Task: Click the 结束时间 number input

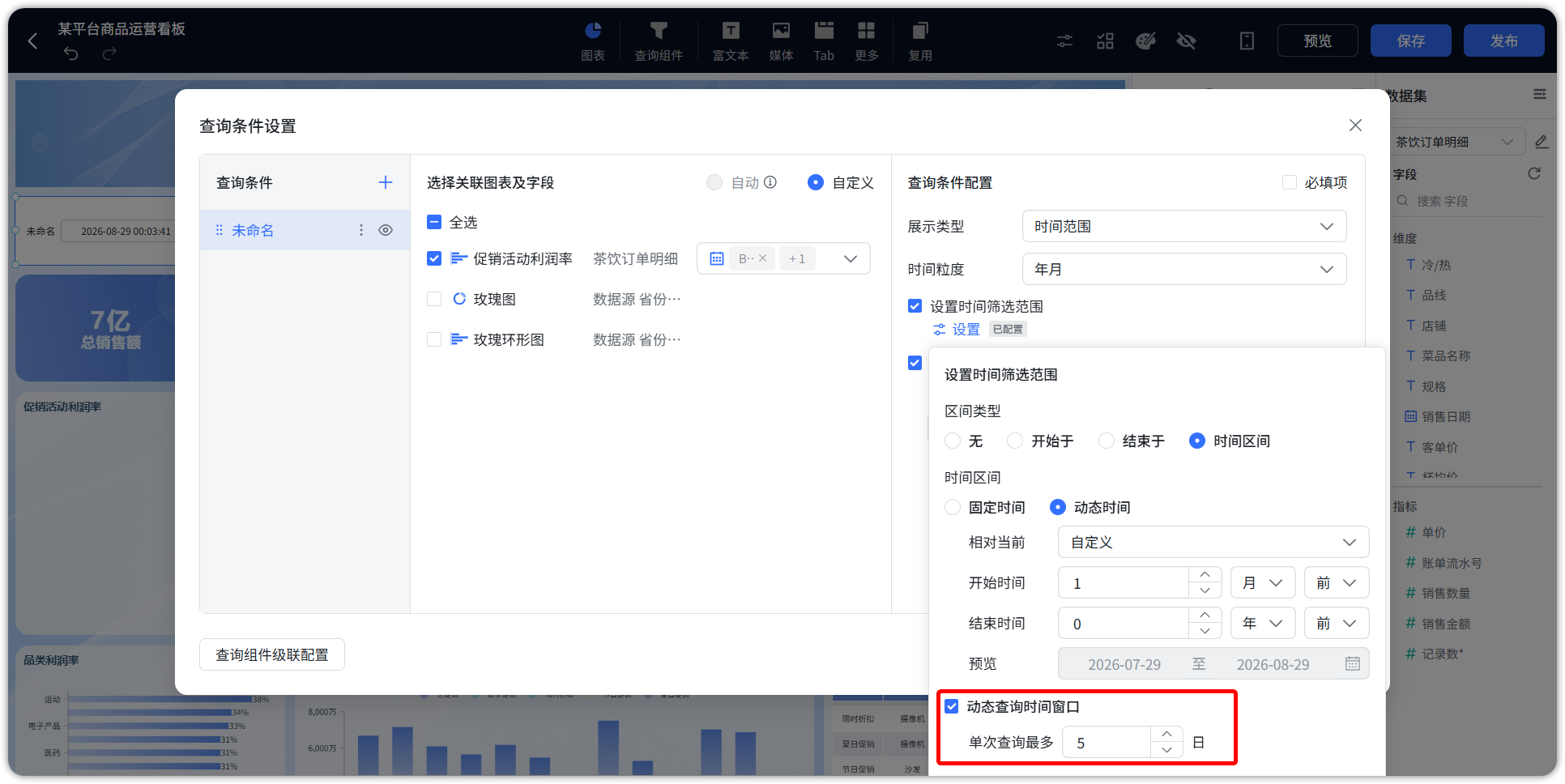Action: 1124,623
